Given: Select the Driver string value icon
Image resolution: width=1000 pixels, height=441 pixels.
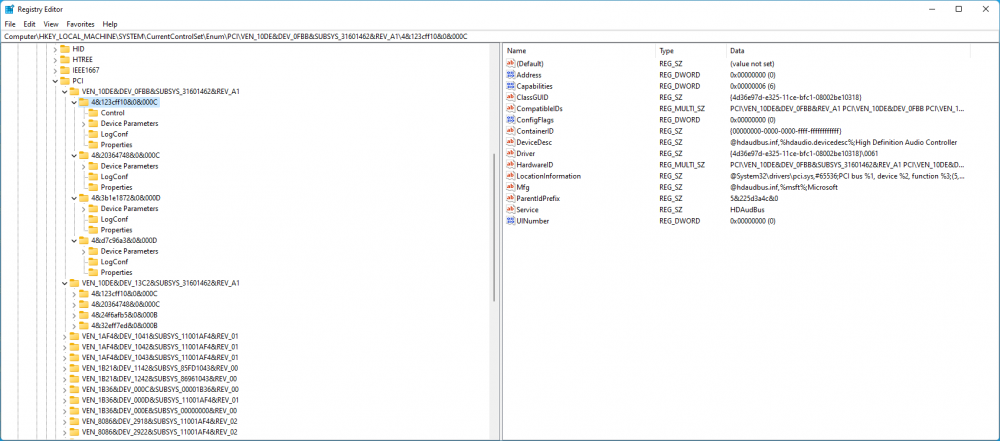Looking at the screenshot, I should coord(510,153).
